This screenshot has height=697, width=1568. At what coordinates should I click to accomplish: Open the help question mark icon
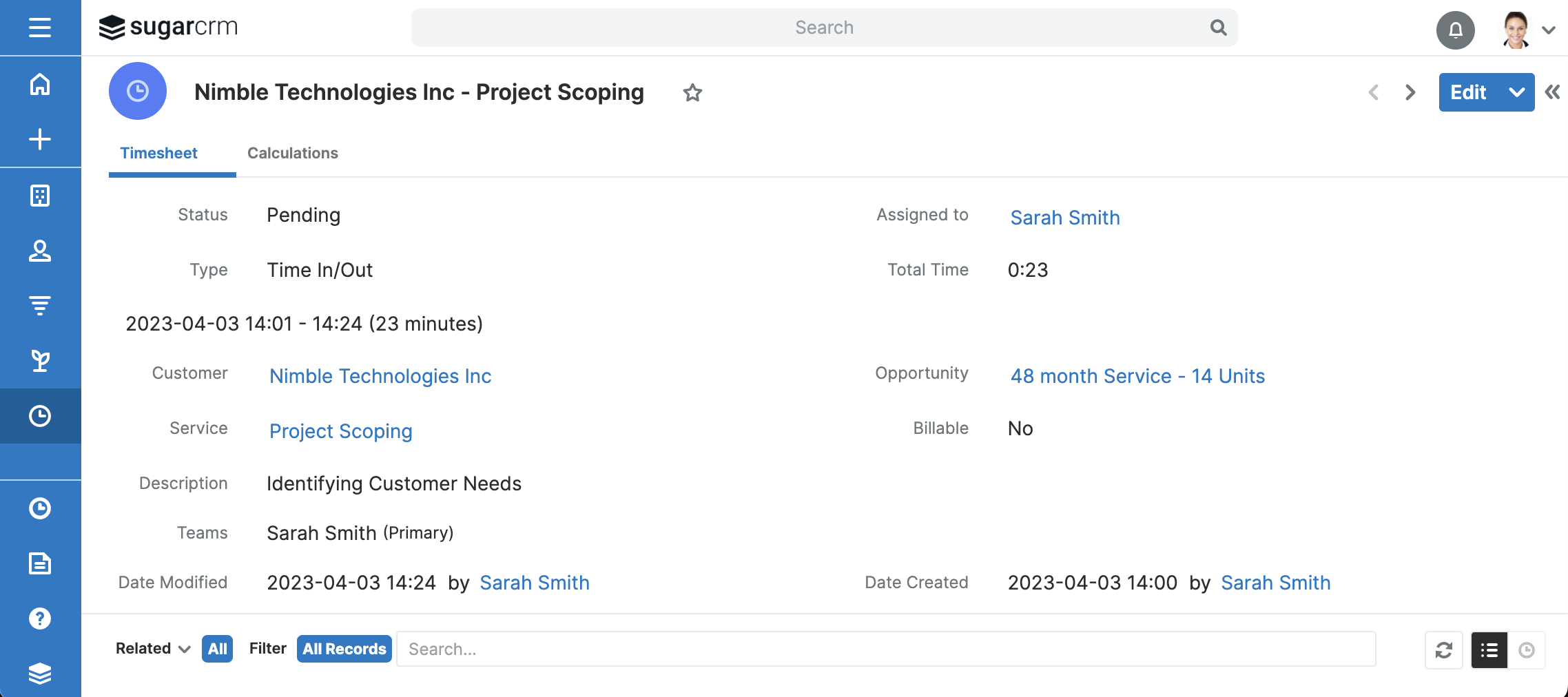pos(40,618)
